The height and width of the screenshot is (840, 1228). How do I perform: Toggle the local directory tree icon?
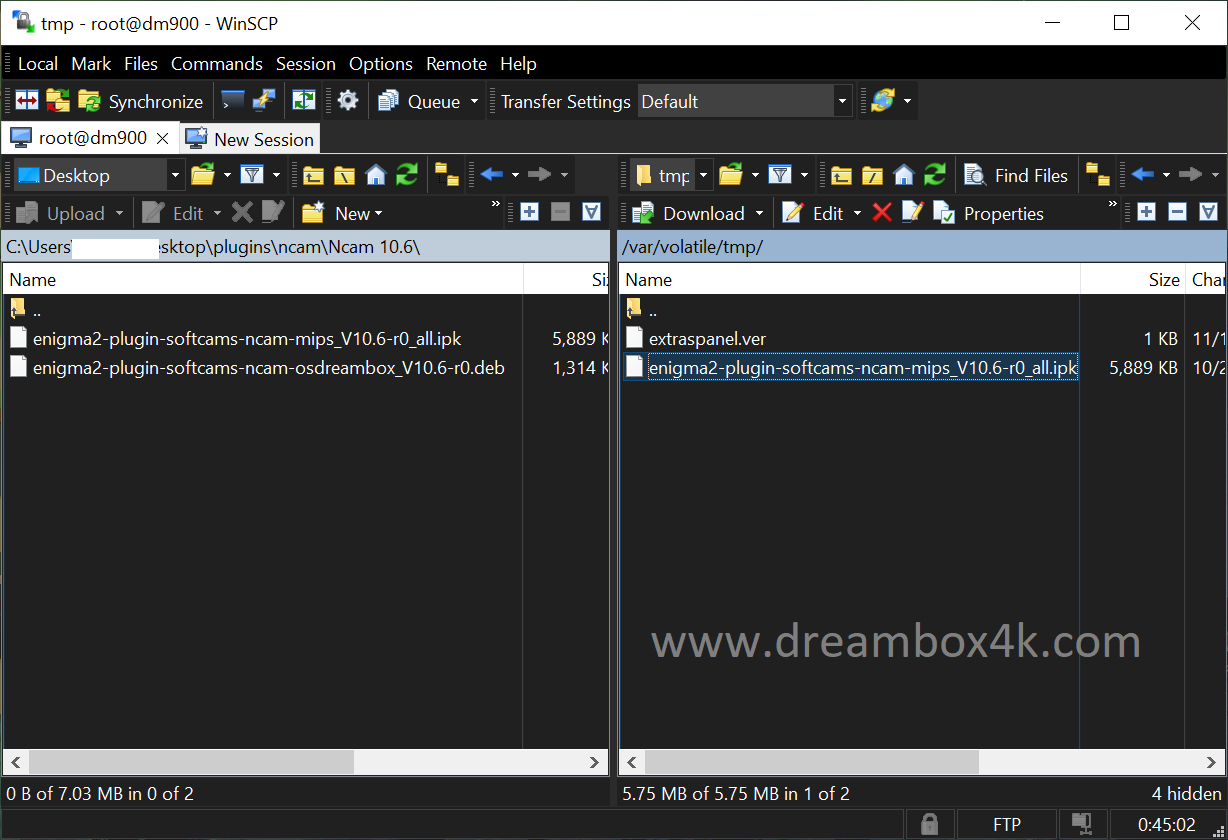[446, 175]
